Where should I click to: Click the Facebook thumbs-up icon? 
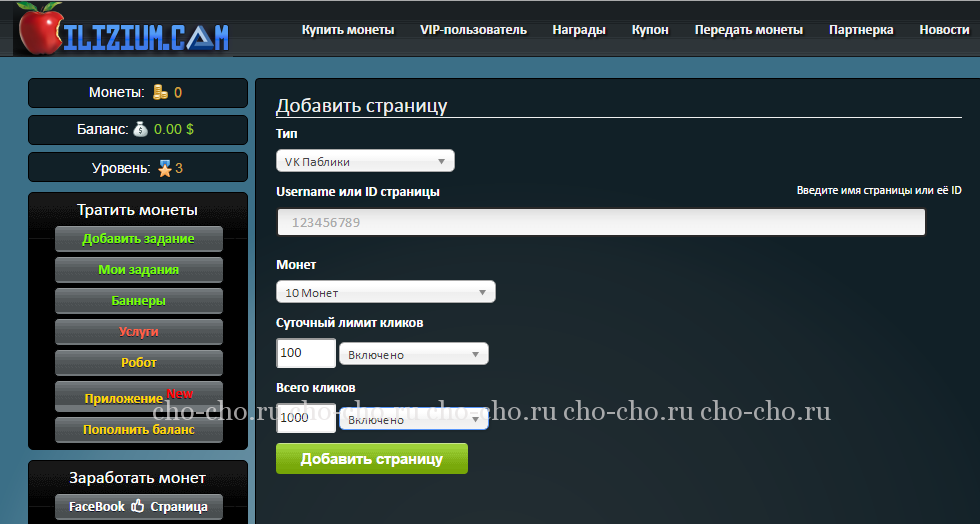138,507
